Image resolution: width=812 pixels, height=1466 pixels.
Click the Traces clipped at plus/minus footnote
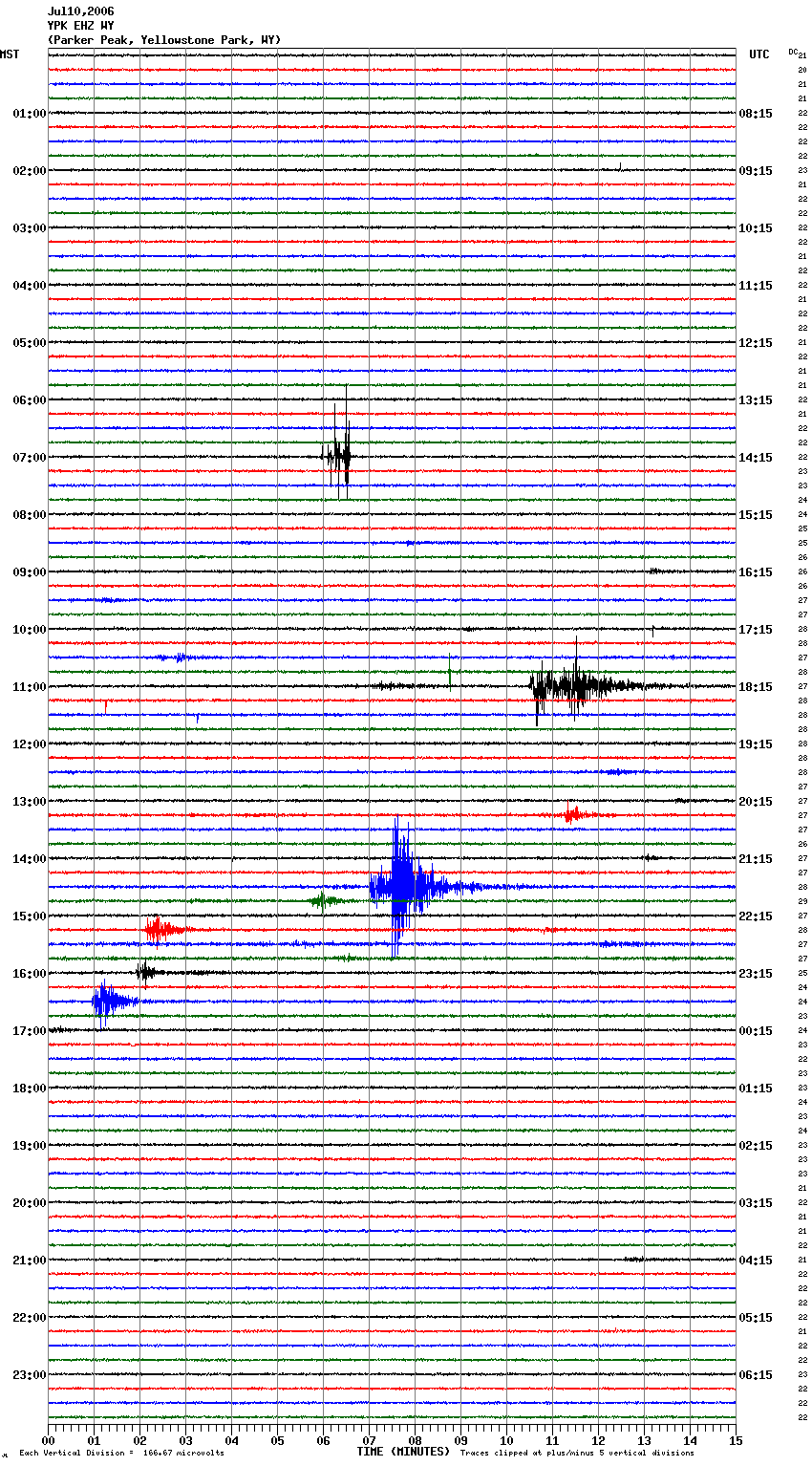[577, 1454]
